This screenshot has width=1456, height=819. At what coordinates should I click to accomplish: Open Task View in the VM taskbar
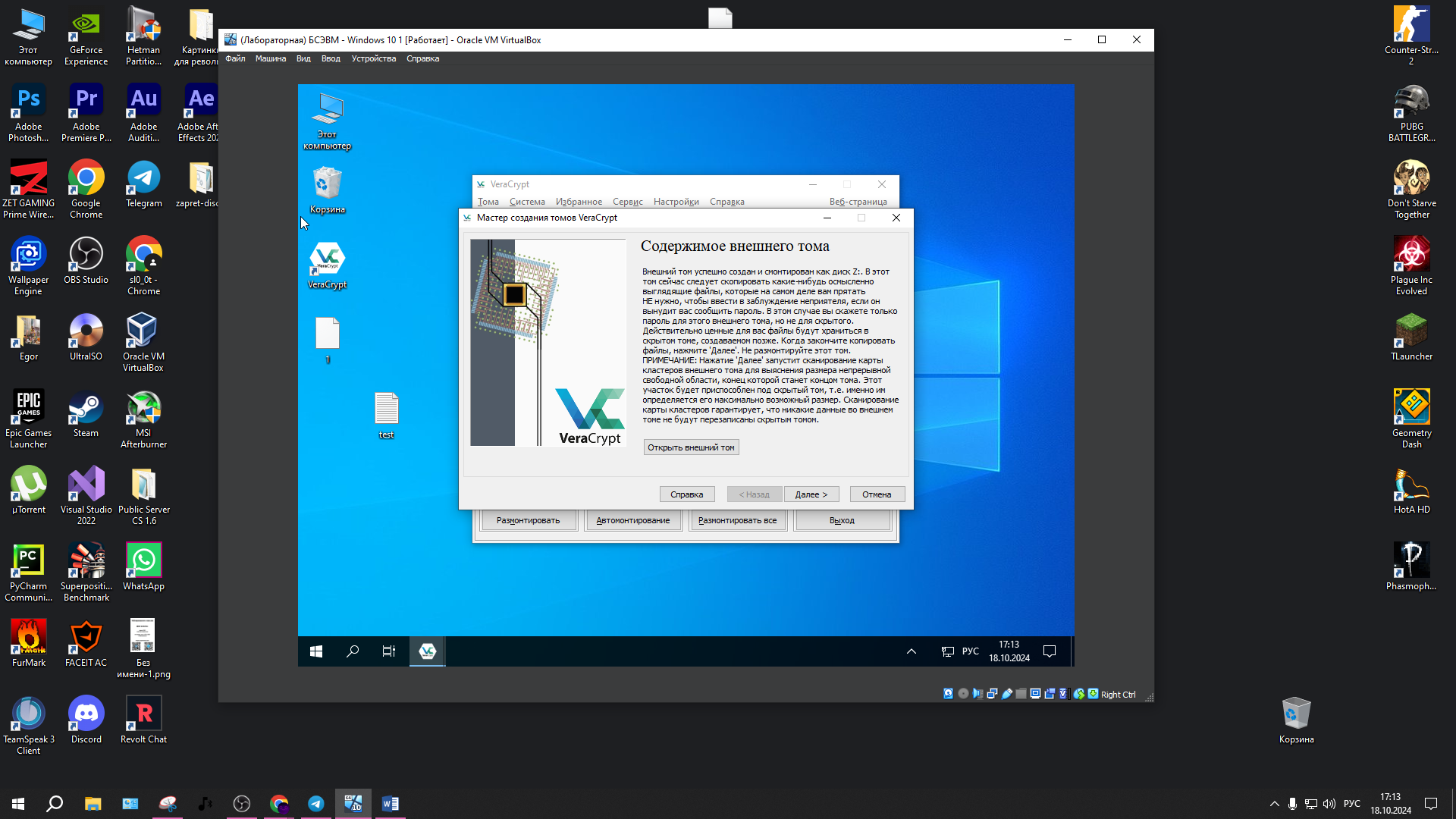click(x=389, y=651)
